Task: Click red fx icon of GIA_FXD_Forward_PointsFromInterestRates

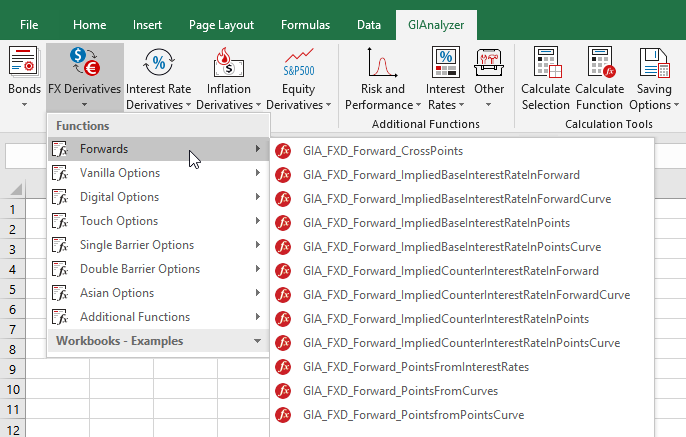Action: pyautogui.click(x=283, y=367)
